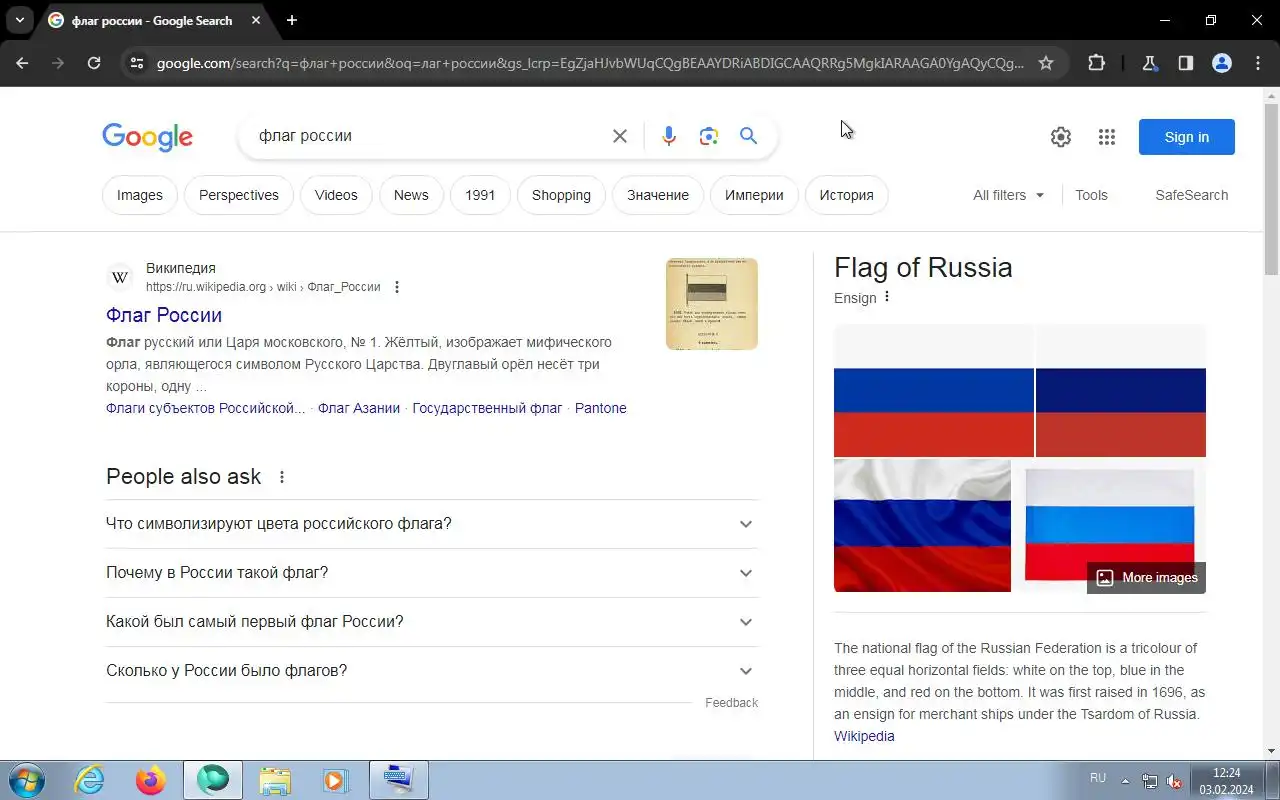Open the Pantone sublink
Screen dimensions: 1280x800
click(601, 408)
